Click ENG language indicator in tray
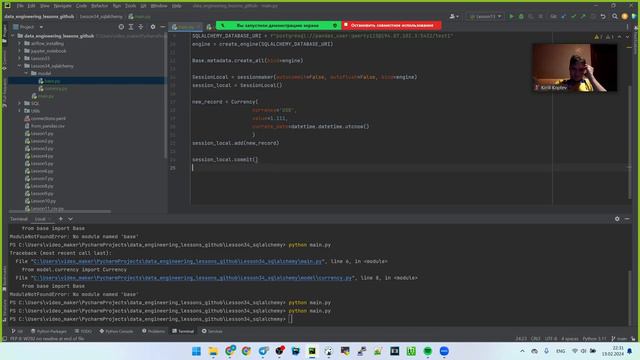 561,351
